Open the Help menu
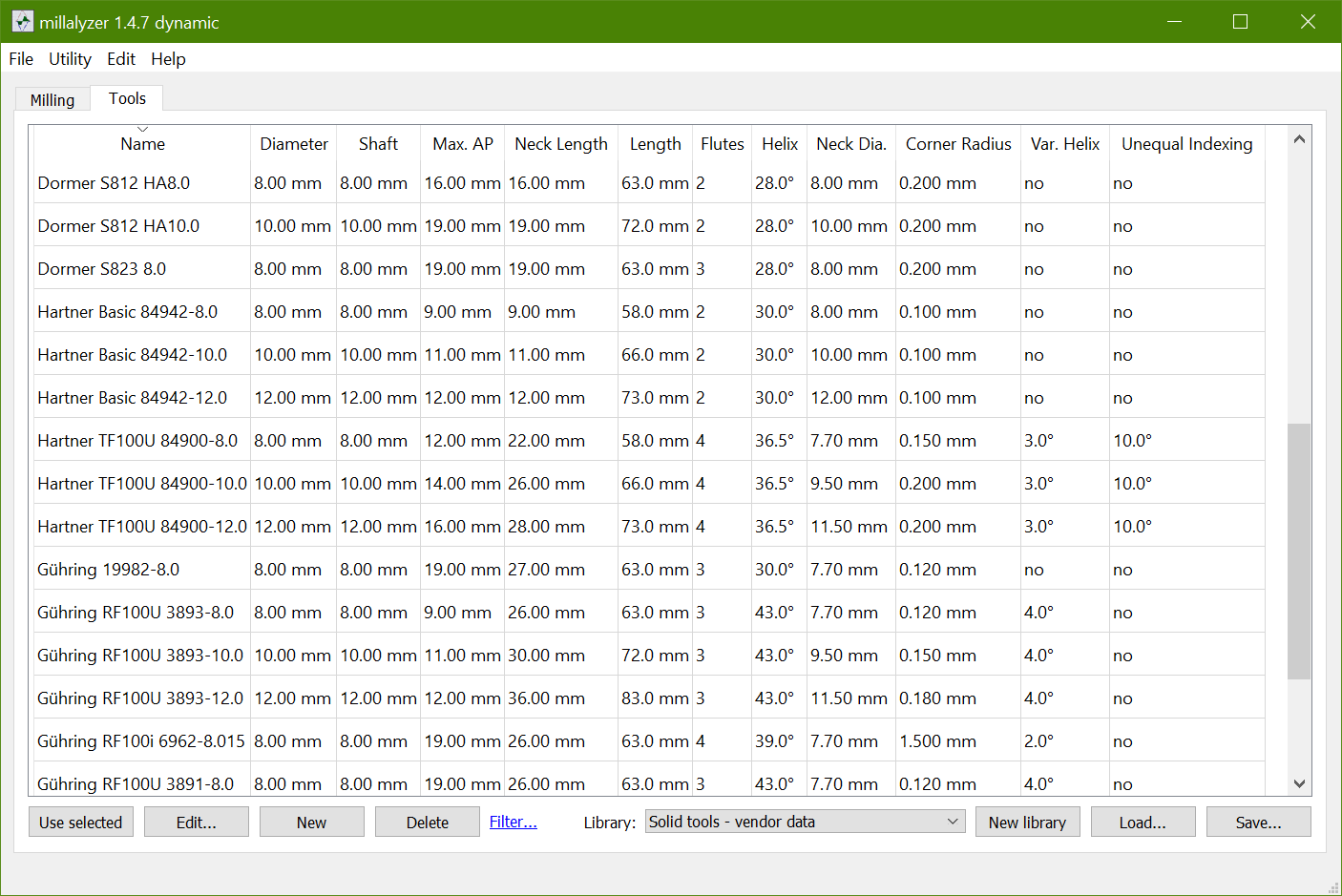The image size is (1342, 896). coord(168,59)
